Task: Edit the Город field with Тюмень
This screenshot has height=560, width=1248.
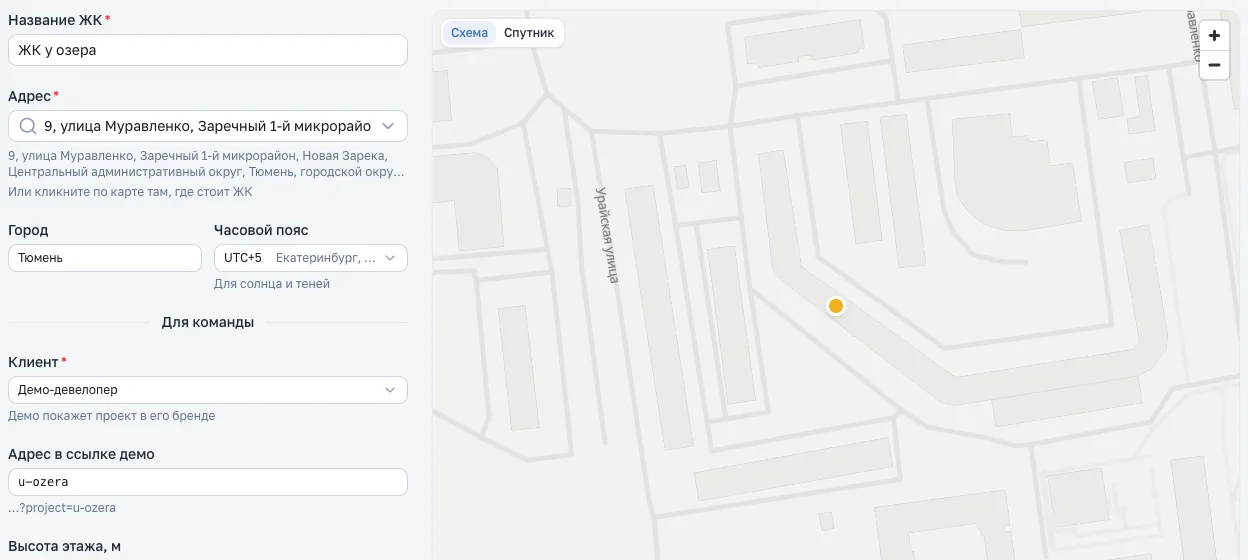Action: pos(105,258)
